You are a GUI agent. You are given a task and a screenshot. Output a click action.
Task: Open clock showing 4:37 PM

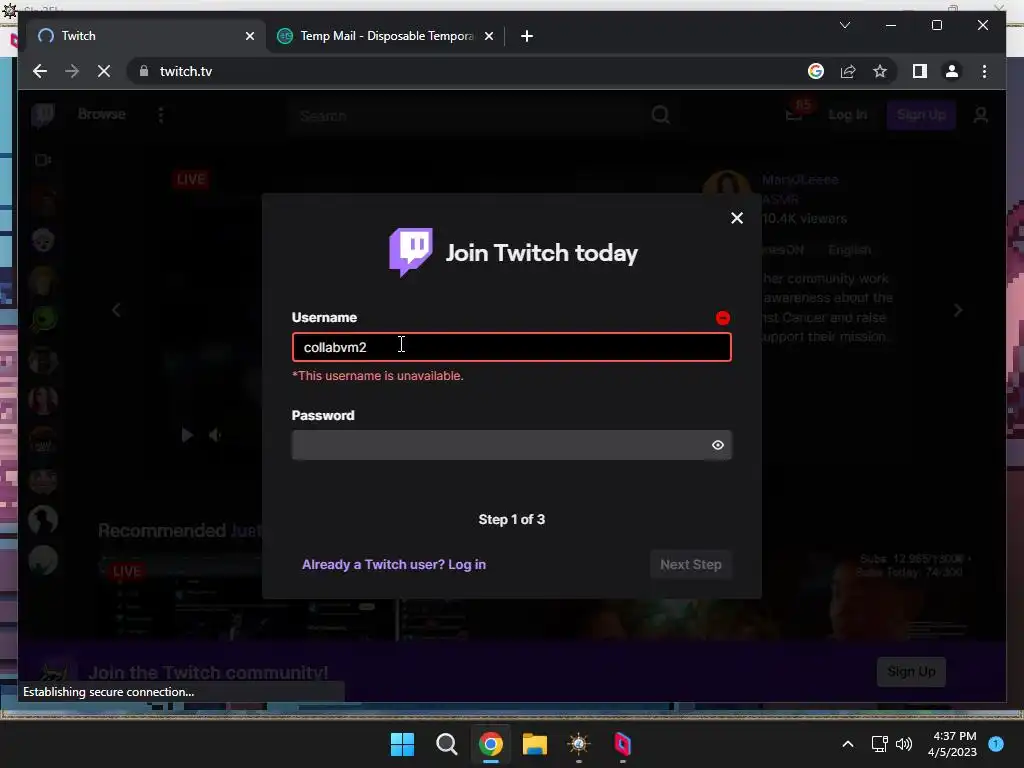pyautogui.click(x=952, y=744)
